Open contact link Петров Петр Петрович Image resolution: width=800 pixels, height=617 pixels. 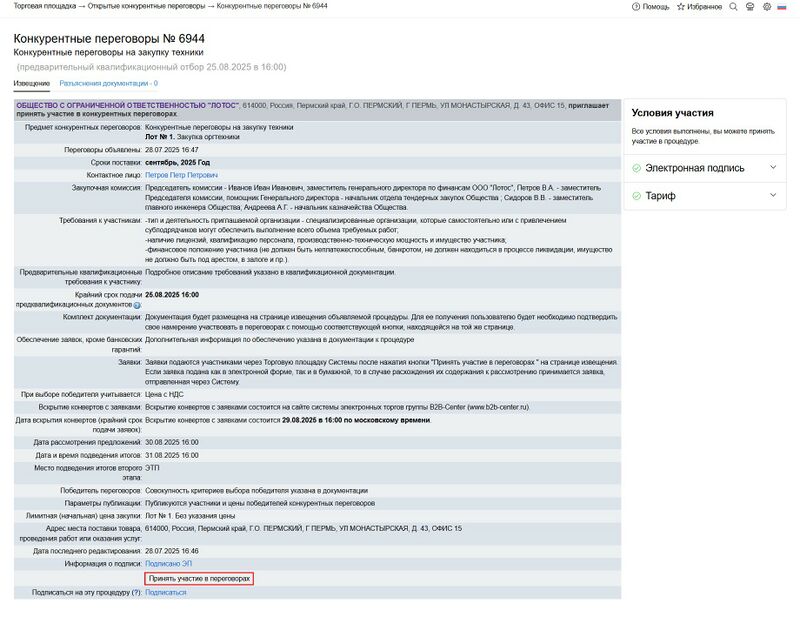tap(181, 174)
